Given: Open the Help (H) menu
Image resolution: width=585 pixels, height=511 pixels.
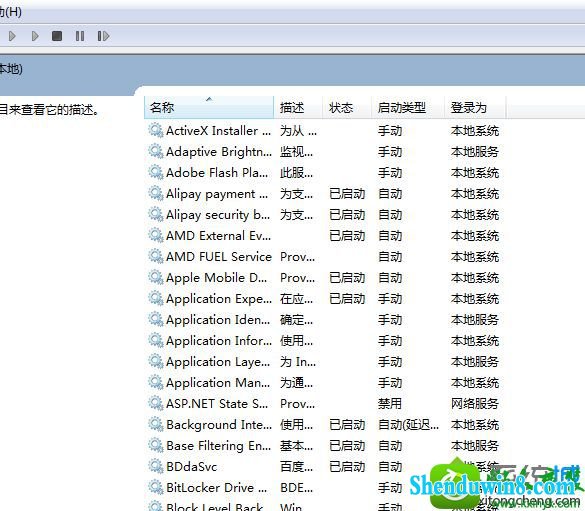Looking at the screenshot, I should [x=10, y=12].
